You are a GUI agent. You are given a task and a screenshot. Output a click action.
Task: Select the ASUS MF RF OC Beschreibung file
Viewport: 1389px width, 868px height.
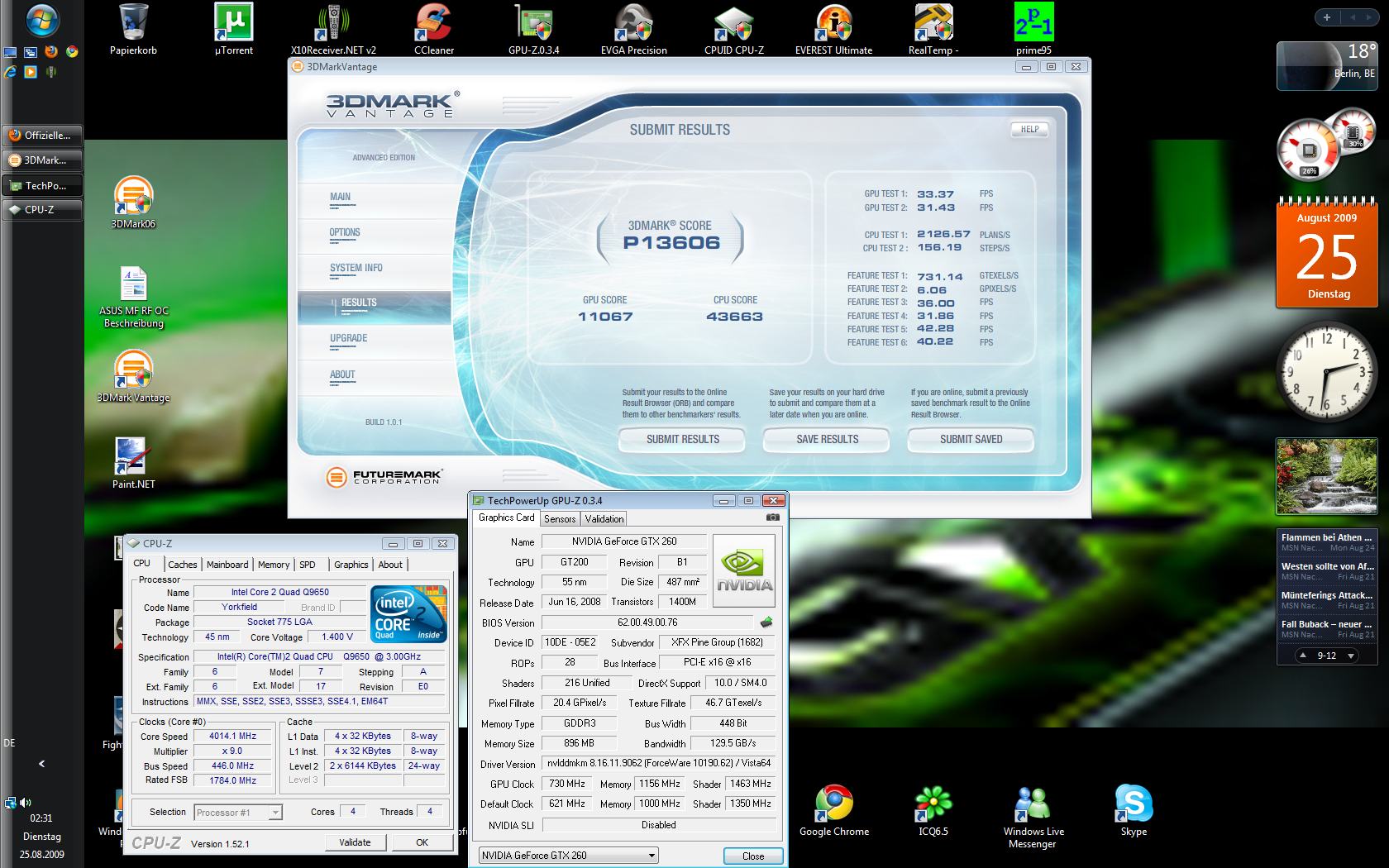pyautogui.click(x=133, y=298)
